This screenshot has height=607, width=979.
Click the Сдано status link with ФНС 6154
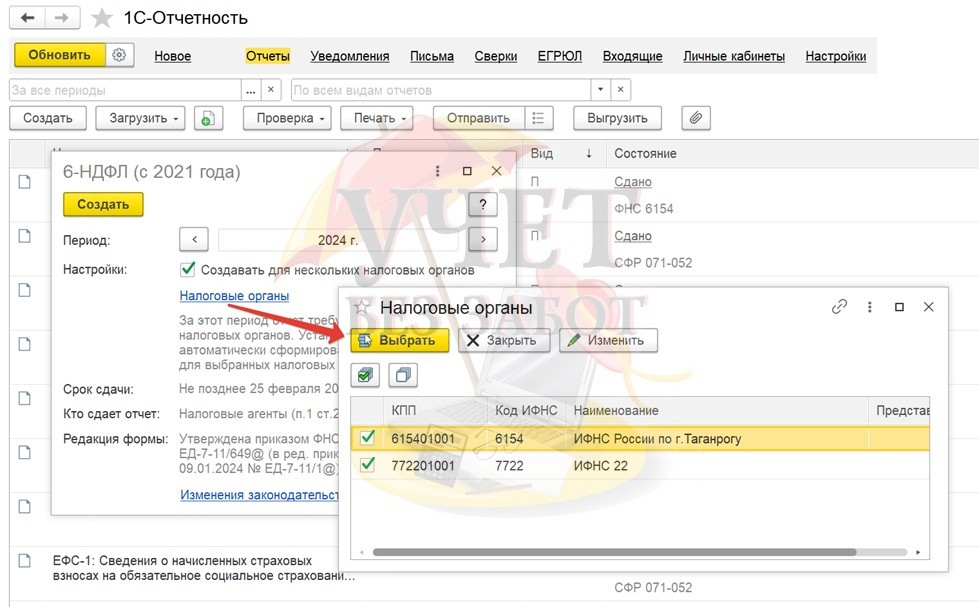[x=632, y=182]
